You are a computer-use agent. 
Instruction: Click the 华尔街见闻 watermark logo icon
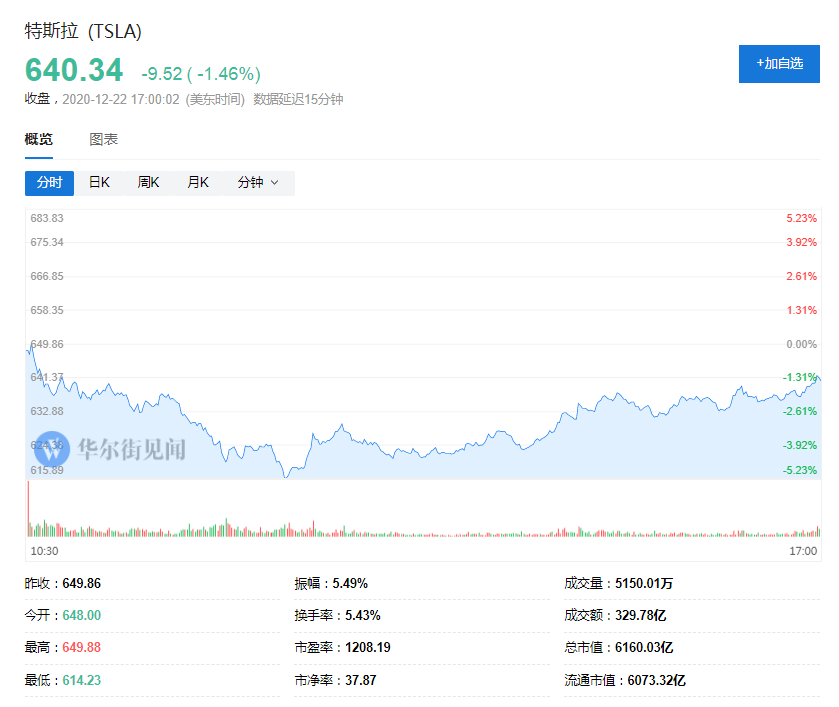(x=50, y=451)
